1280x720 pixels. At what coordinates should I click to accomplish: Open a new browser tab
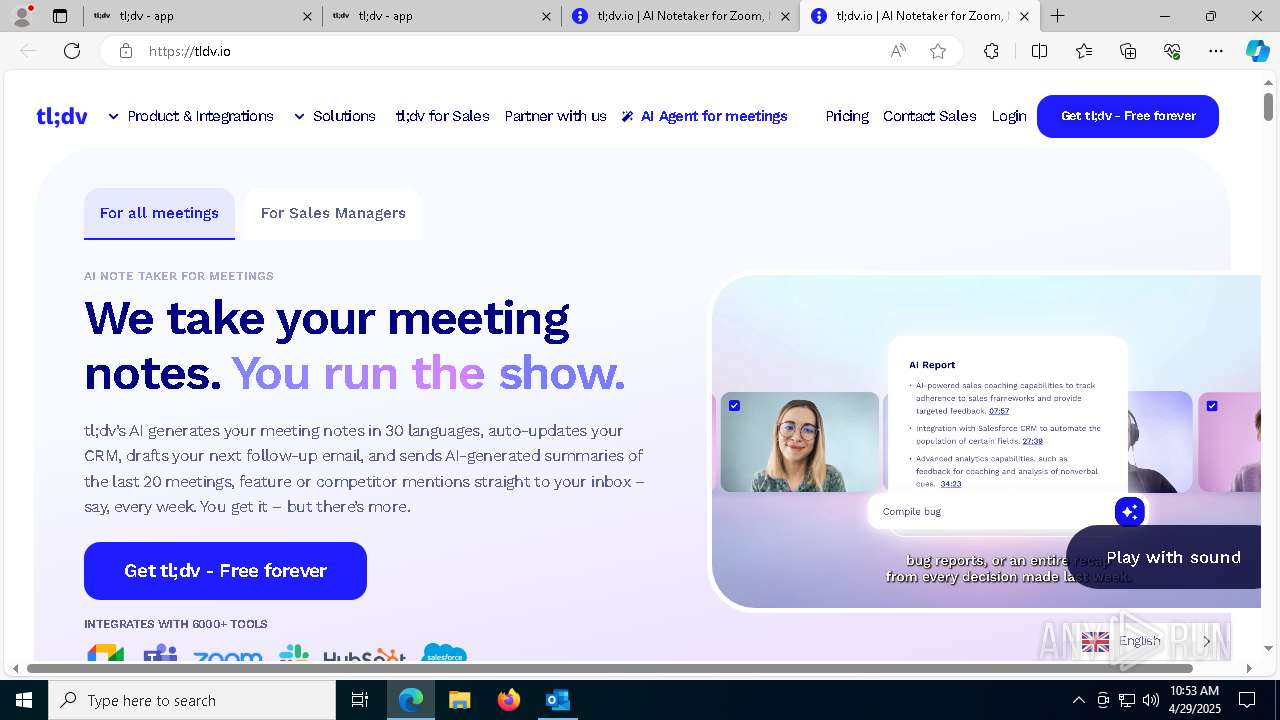point(1057,16)
